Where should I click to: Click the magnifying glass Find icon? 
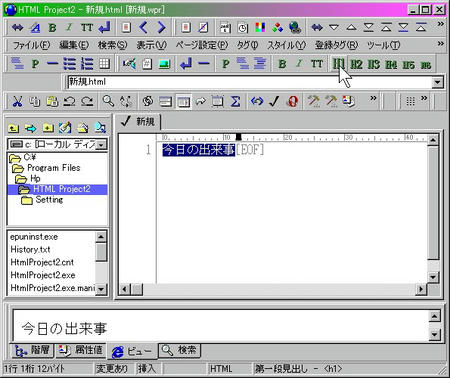108,101
